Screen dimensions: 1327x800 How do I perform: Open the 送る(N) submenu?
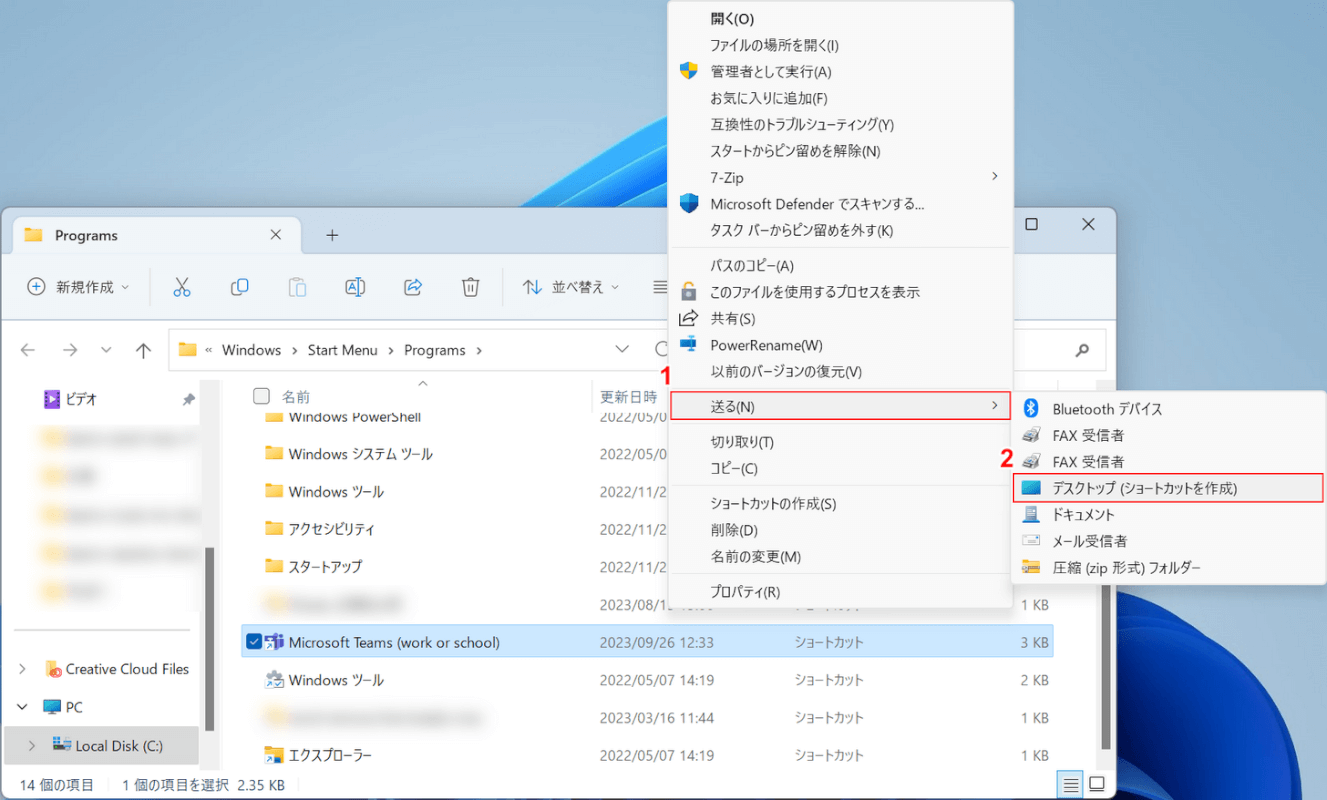[840, 406]
